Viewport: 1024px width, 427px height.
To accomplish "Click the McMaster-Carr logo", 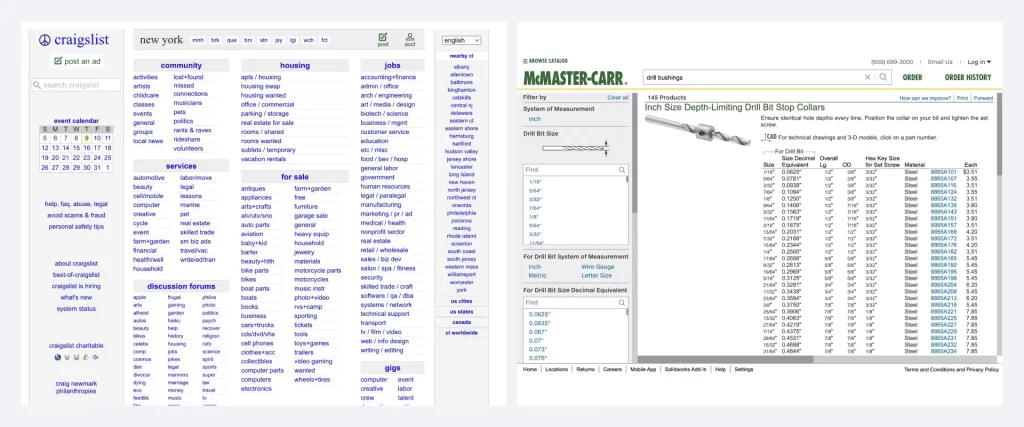I will tap(575, 78).
